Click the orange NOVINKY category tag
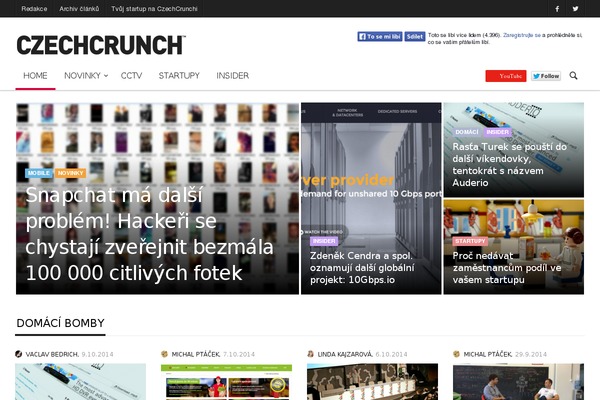The height and width of the screenshot is (400, 600). 70,173
